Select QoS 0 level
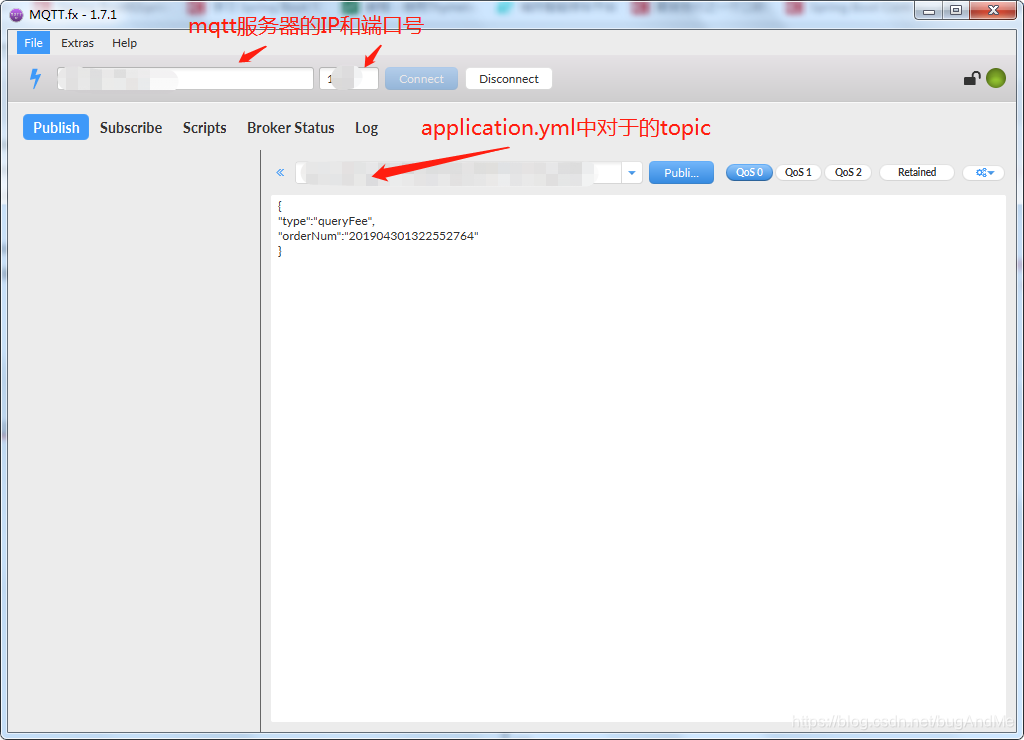 point(749,172)
